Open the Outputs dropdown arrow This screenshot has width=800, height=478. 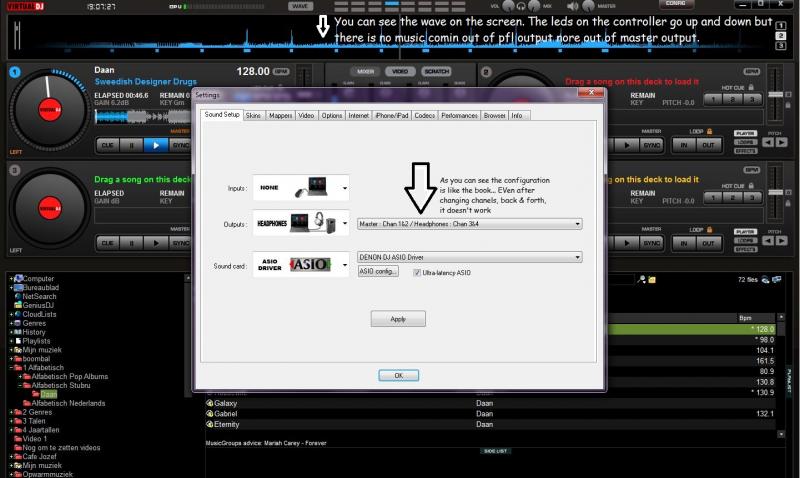(345, 223)
